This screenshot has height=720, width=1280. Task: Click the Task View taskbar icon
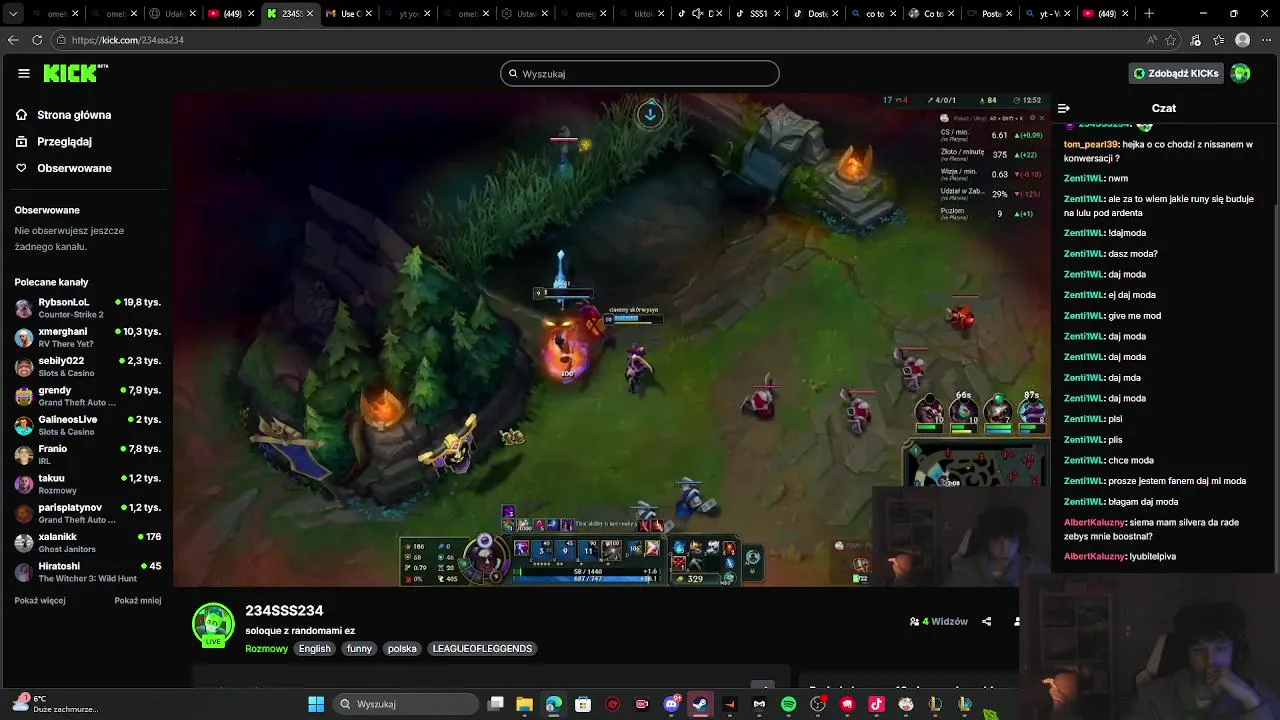tap(495, 704)
